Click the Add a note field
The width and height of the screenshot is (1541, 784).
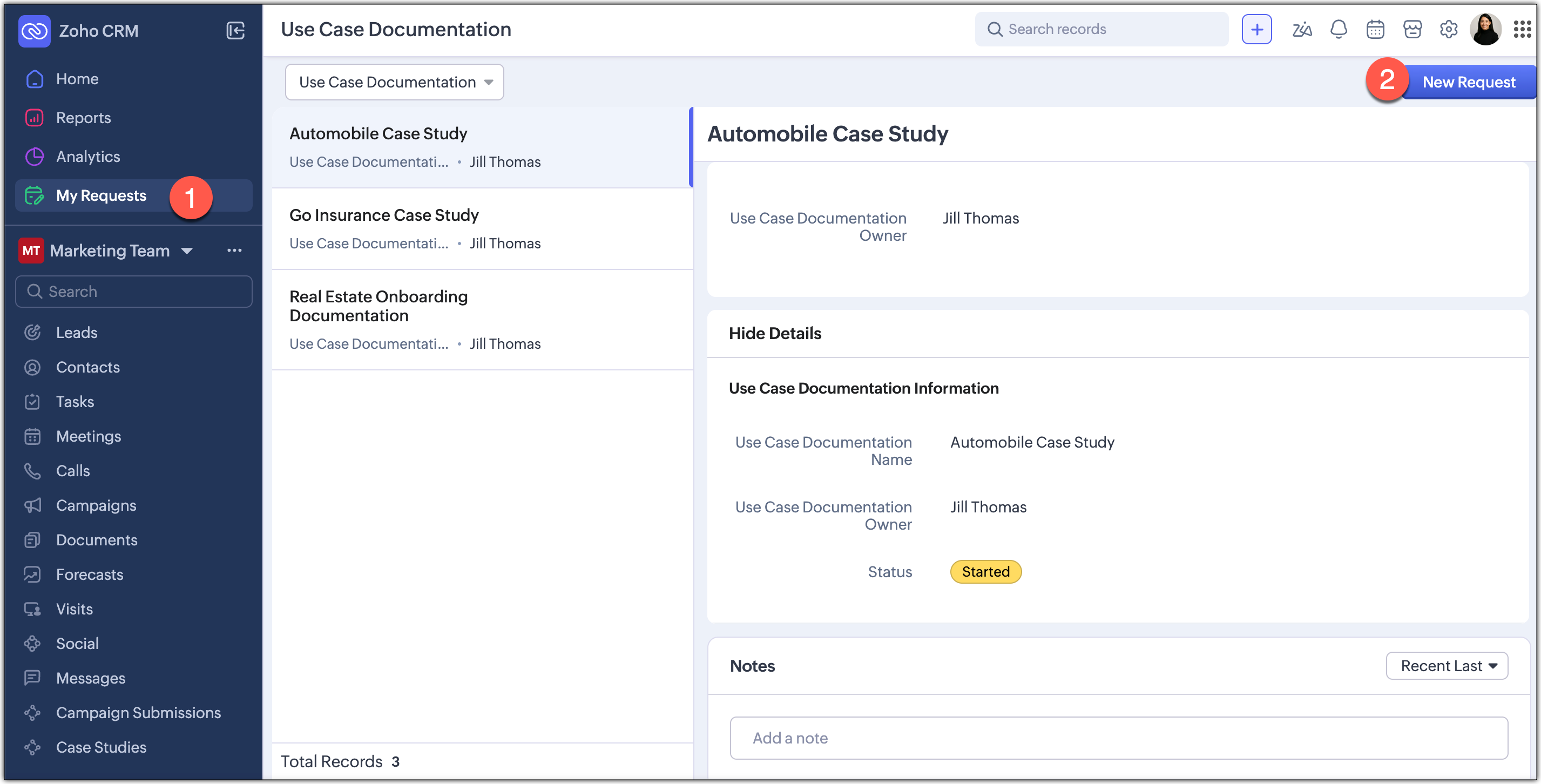click(x=1118, y=738)
